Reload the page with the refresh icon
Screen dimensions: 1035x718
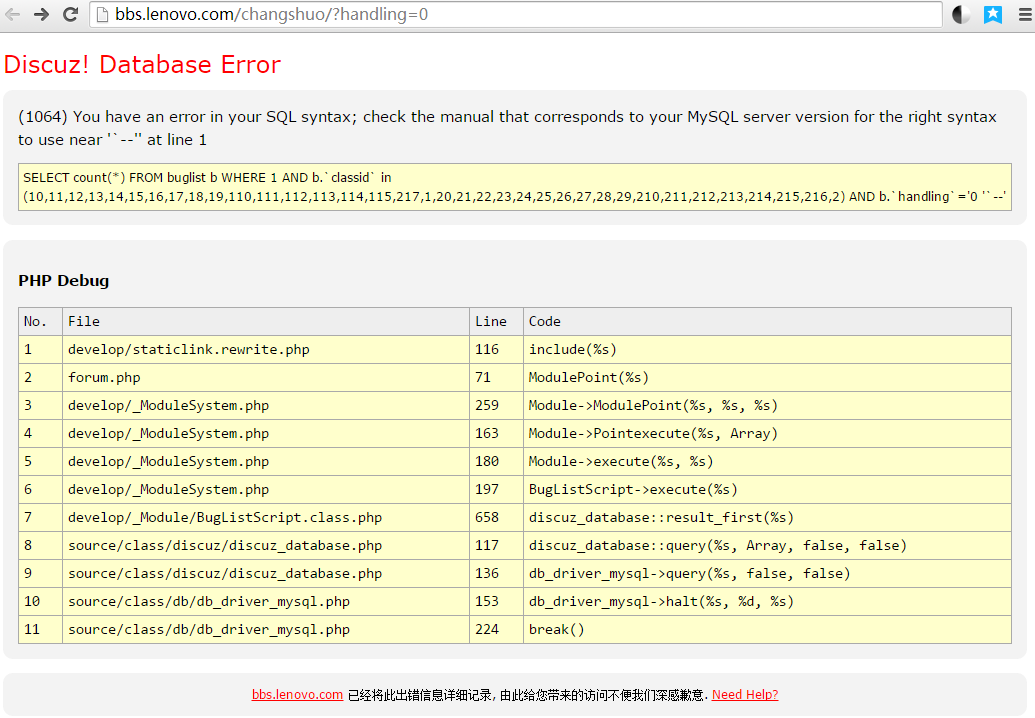click(x=71, y=14)
